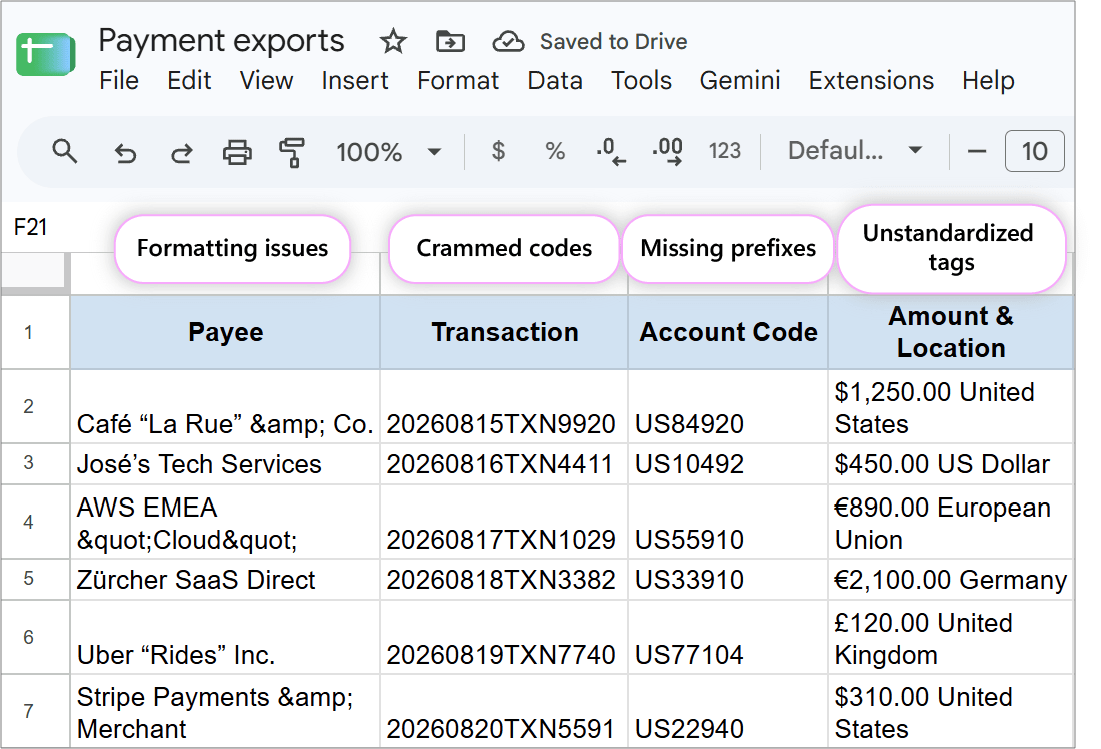
Task: Click the select-all corner box
Action: (35, 272)
